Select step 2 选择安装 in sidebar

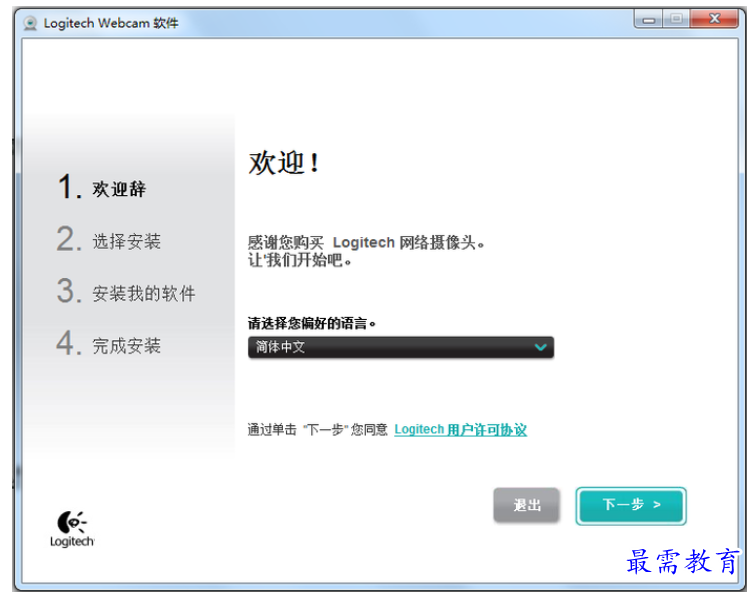coord(109,239)
